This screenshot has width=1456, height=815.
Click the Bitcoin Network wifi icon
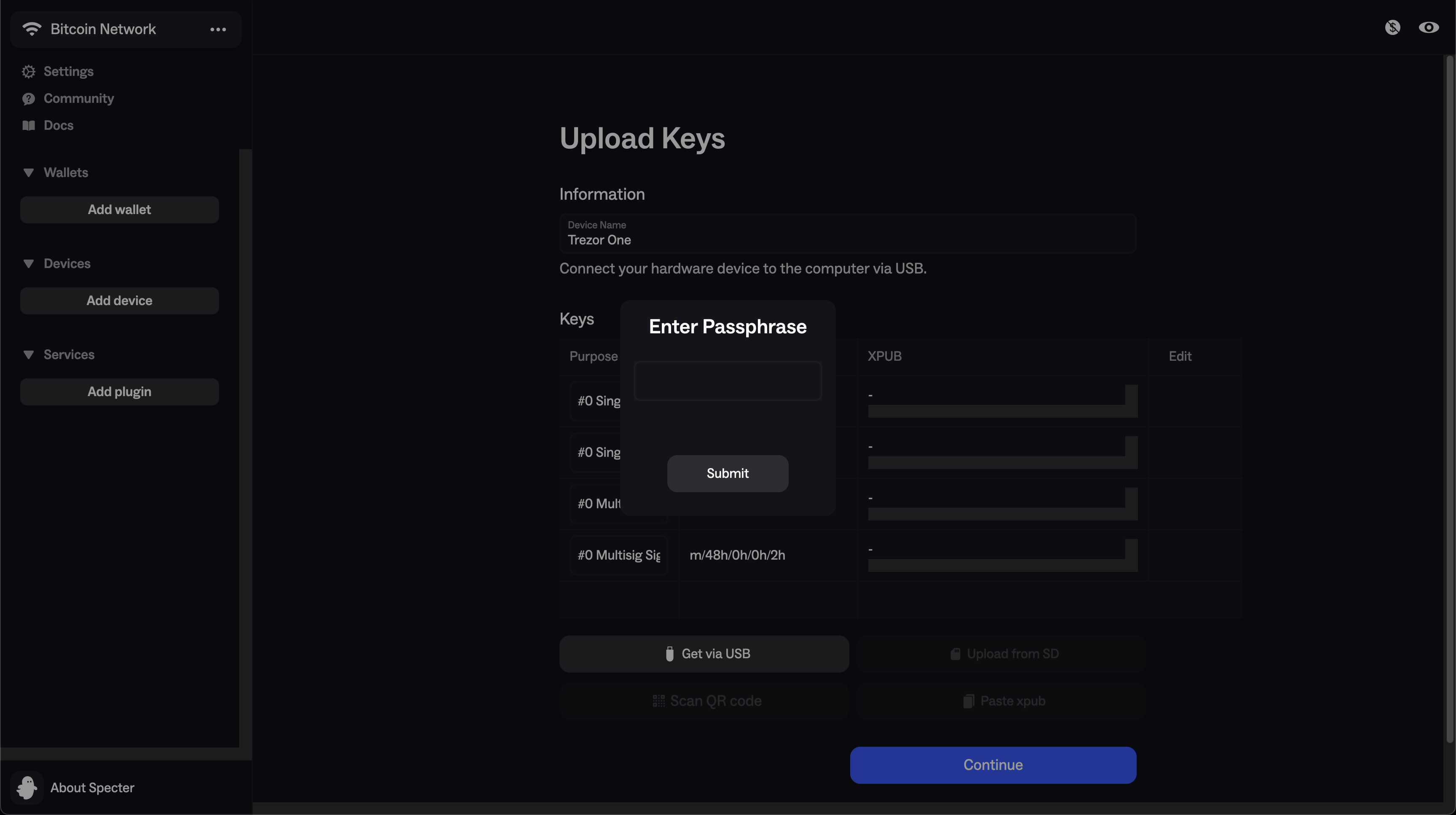32,29
